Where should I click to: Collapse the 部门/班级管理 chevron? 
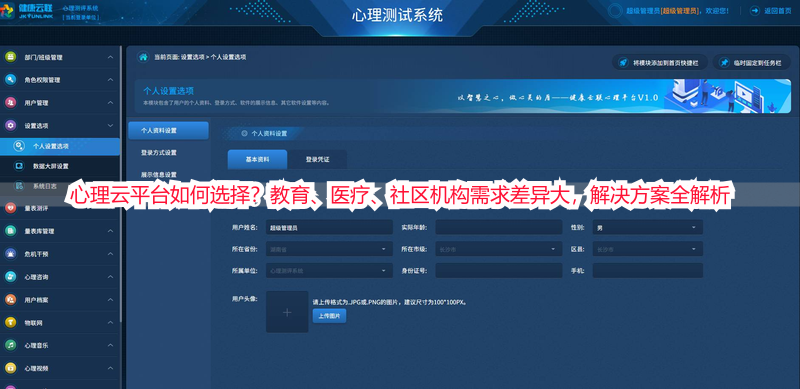[x=110, y=57]
